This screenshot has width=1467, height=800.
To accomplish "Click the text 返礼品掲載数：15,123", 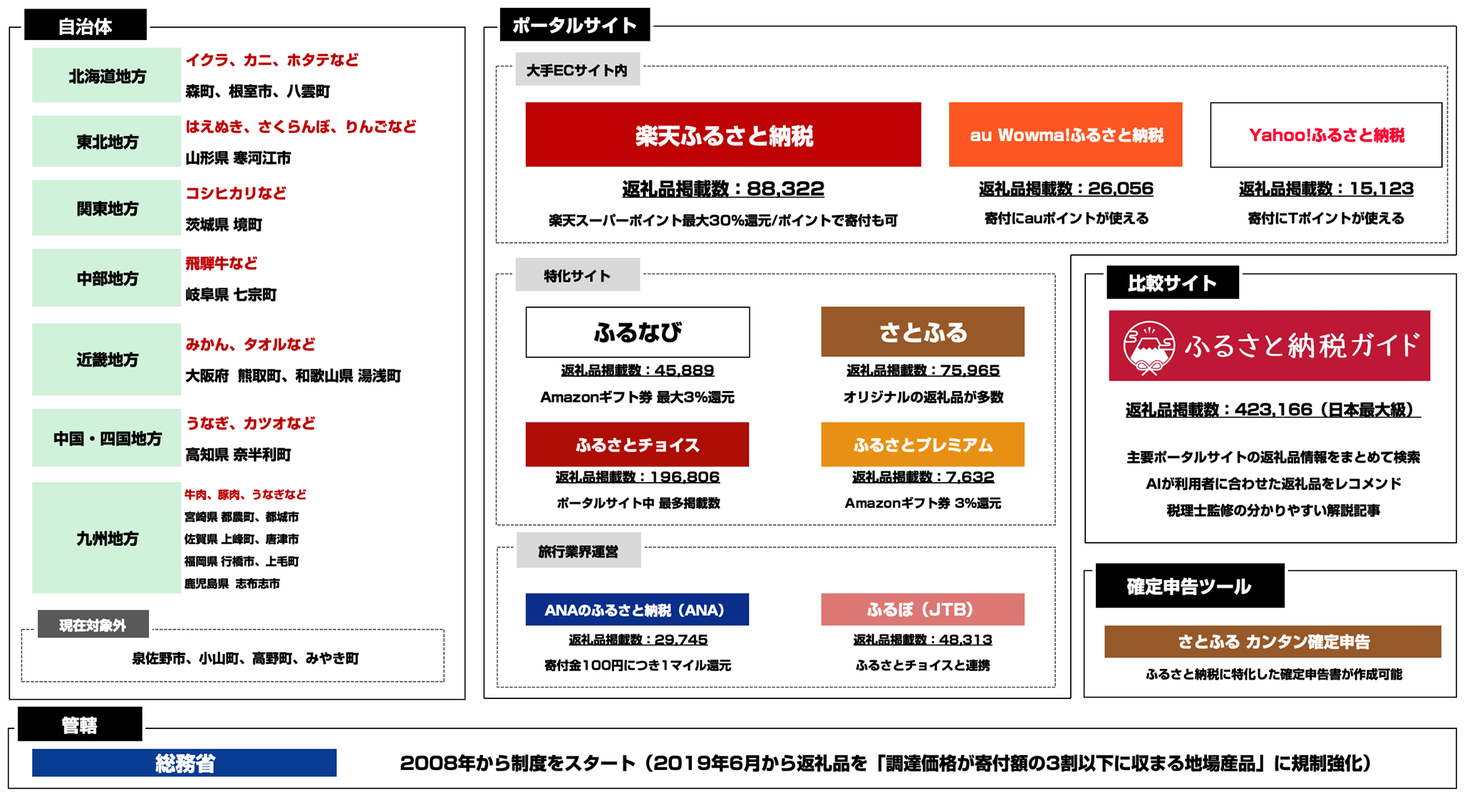I will pos(1326,188).
